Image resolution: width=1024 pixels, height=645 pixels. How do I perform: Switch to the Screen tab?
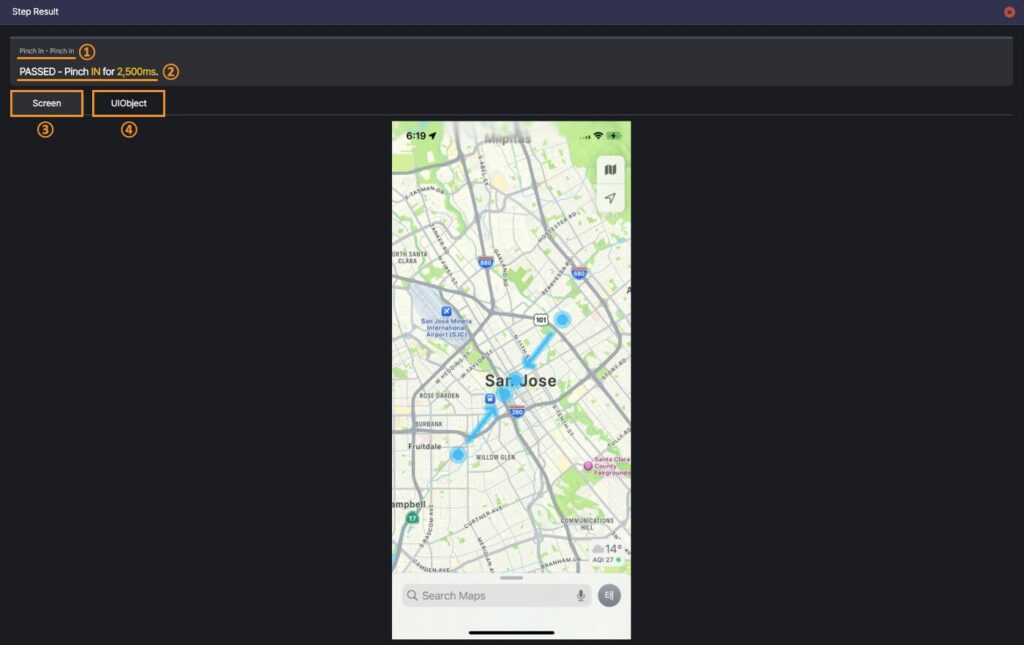tap(46, 103)
